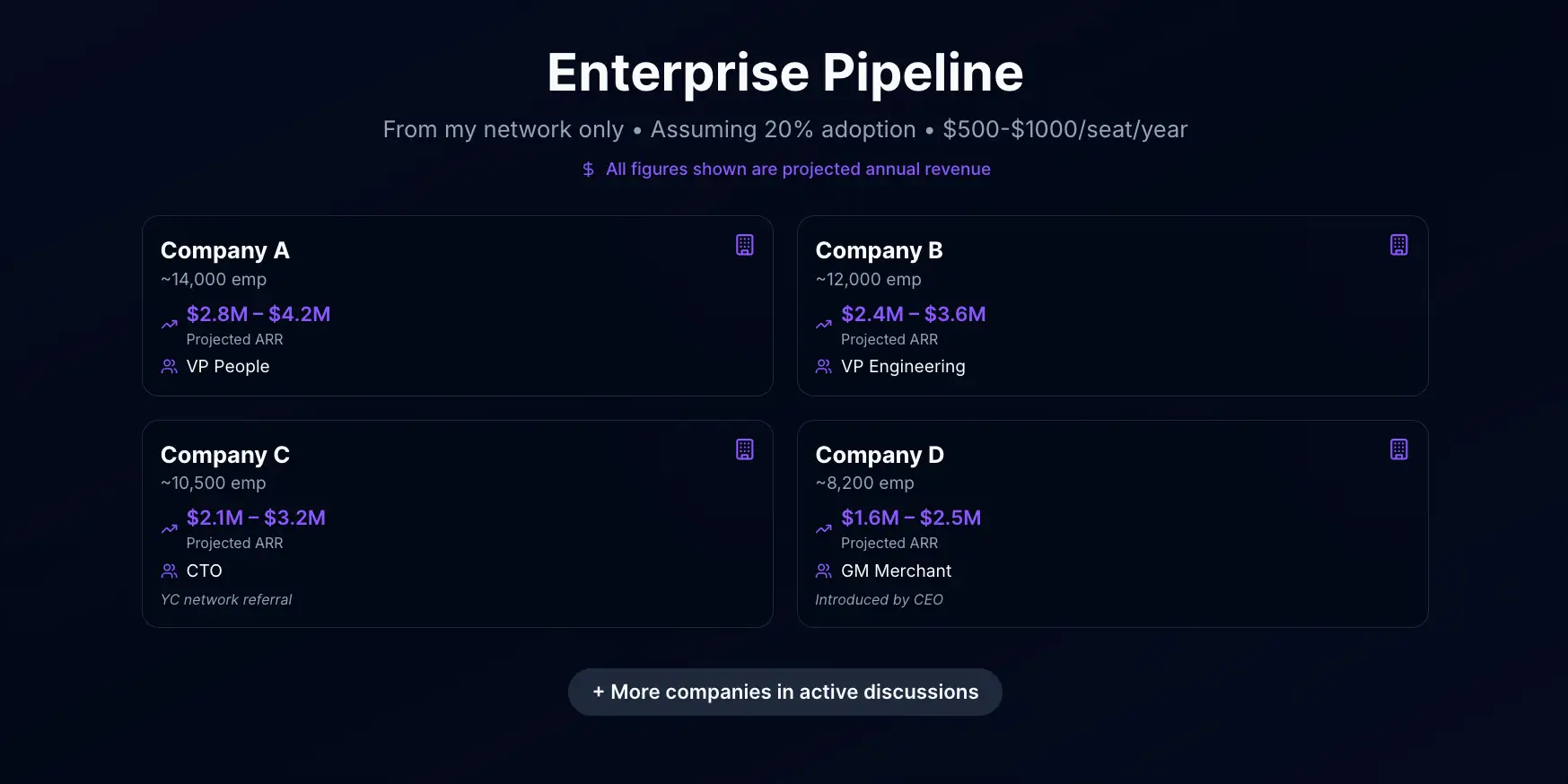Click the $2.4M – $3.6M ARR figure
Image resolution: width=1568 pixels, height=784 pixels.
914,314
